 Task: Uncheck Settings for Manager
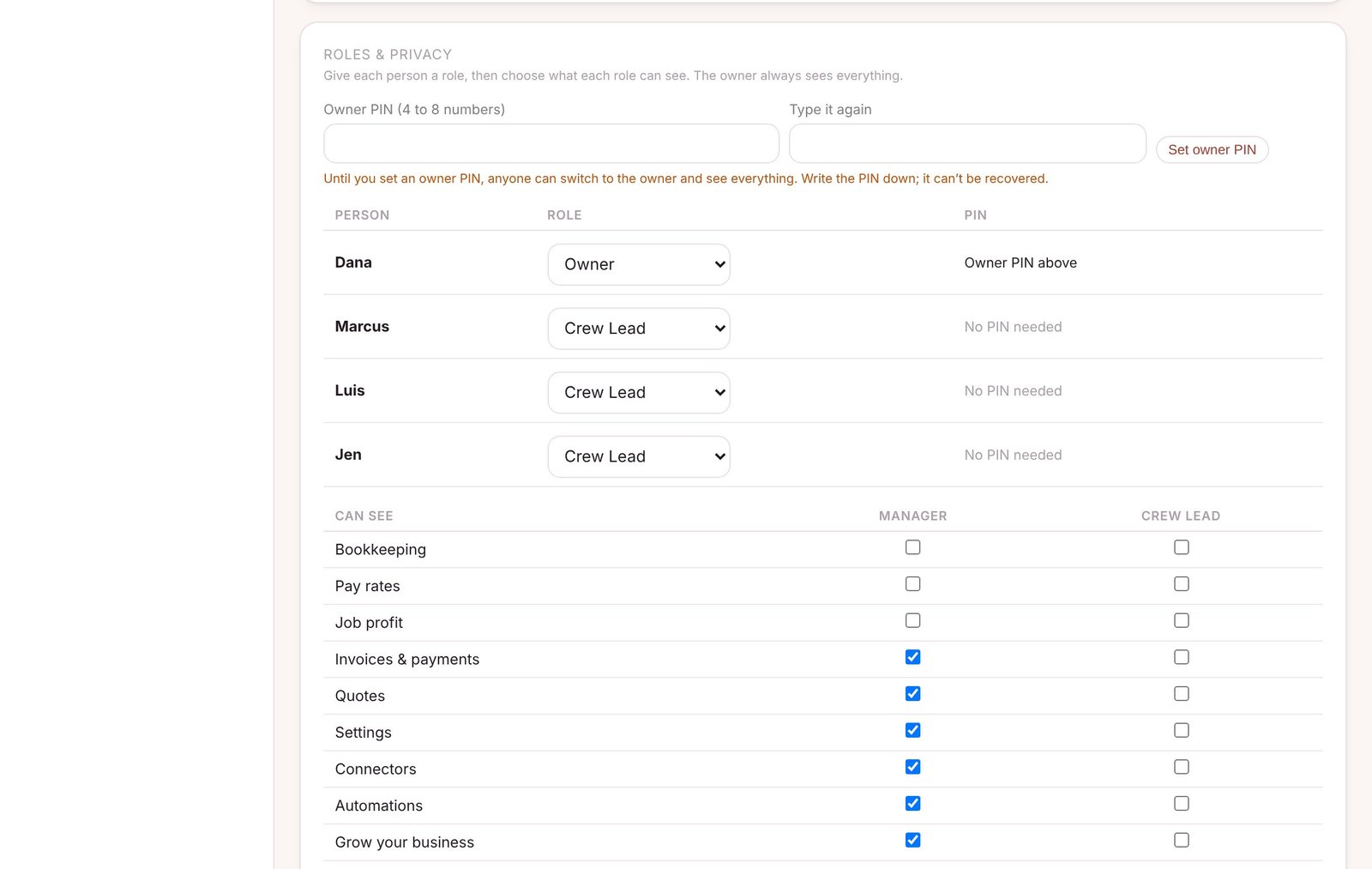912,730
